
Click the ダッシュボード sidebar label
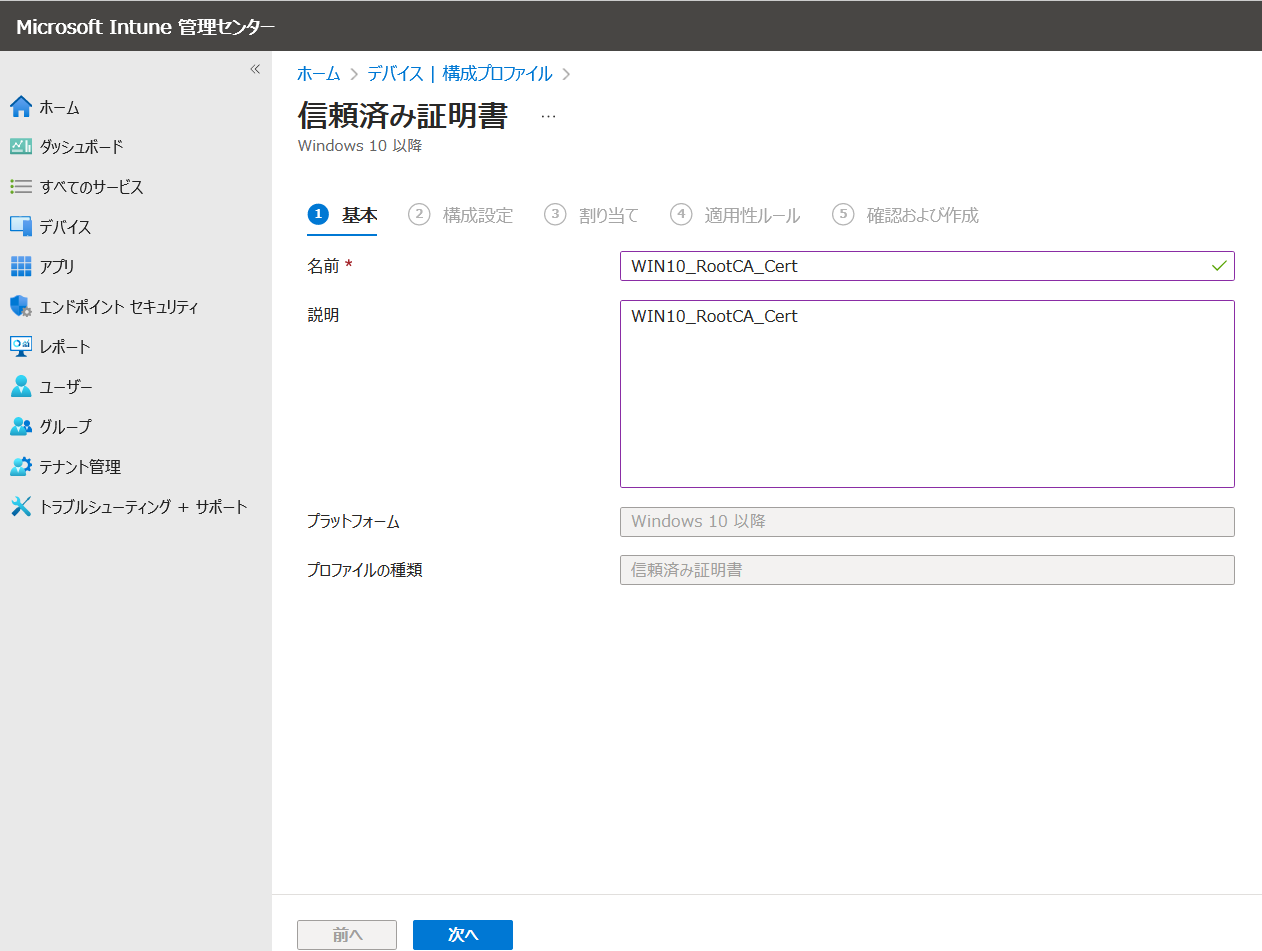(81, 147)
